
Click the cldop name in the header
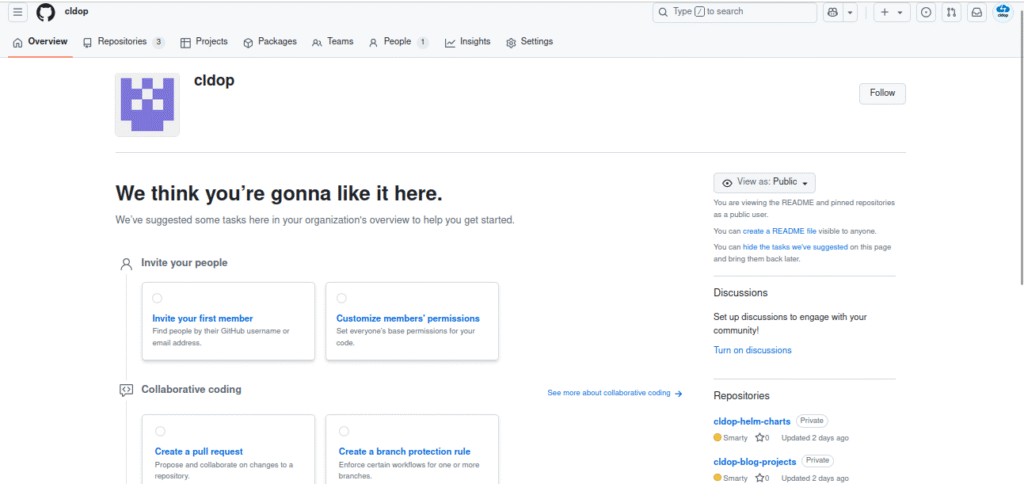point(76,12)
